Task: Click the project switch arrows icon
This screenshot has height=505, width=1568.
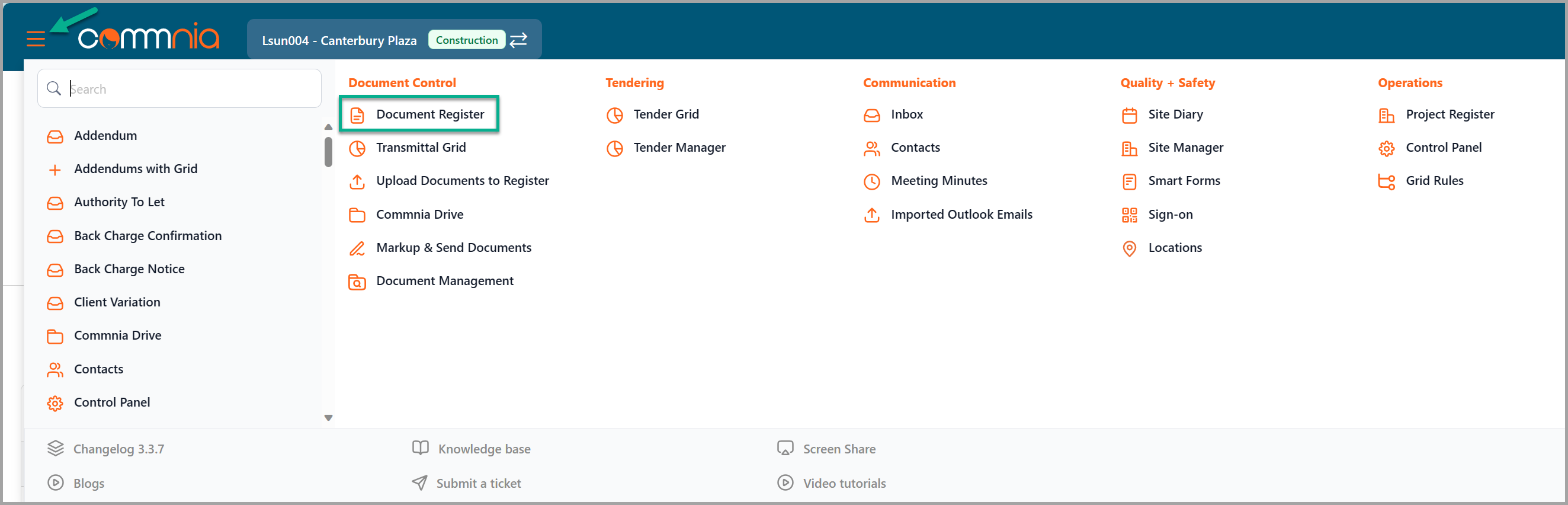Action: tap(518, 40)
